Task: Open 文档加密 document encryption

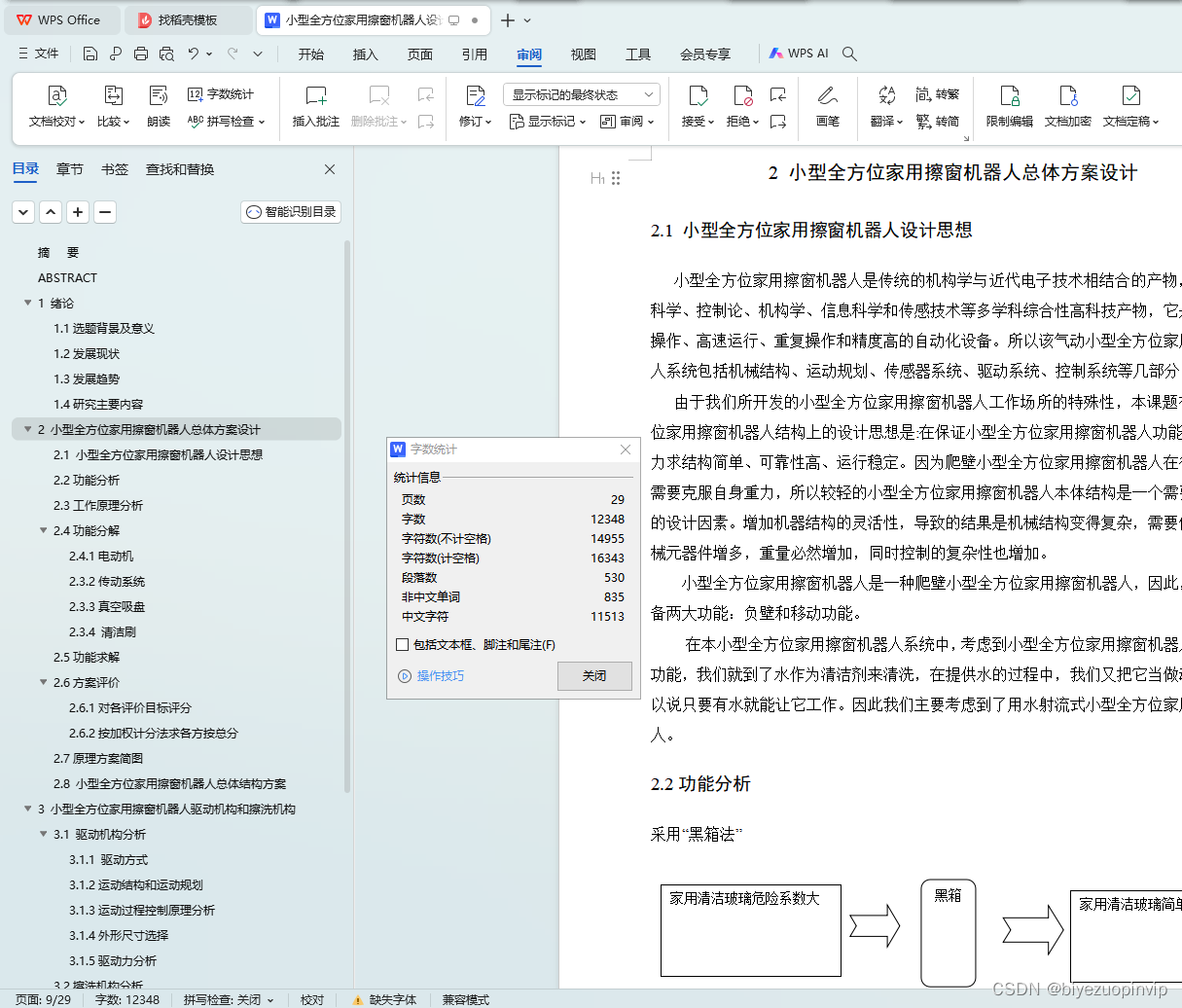Action: pos(1068,106)
